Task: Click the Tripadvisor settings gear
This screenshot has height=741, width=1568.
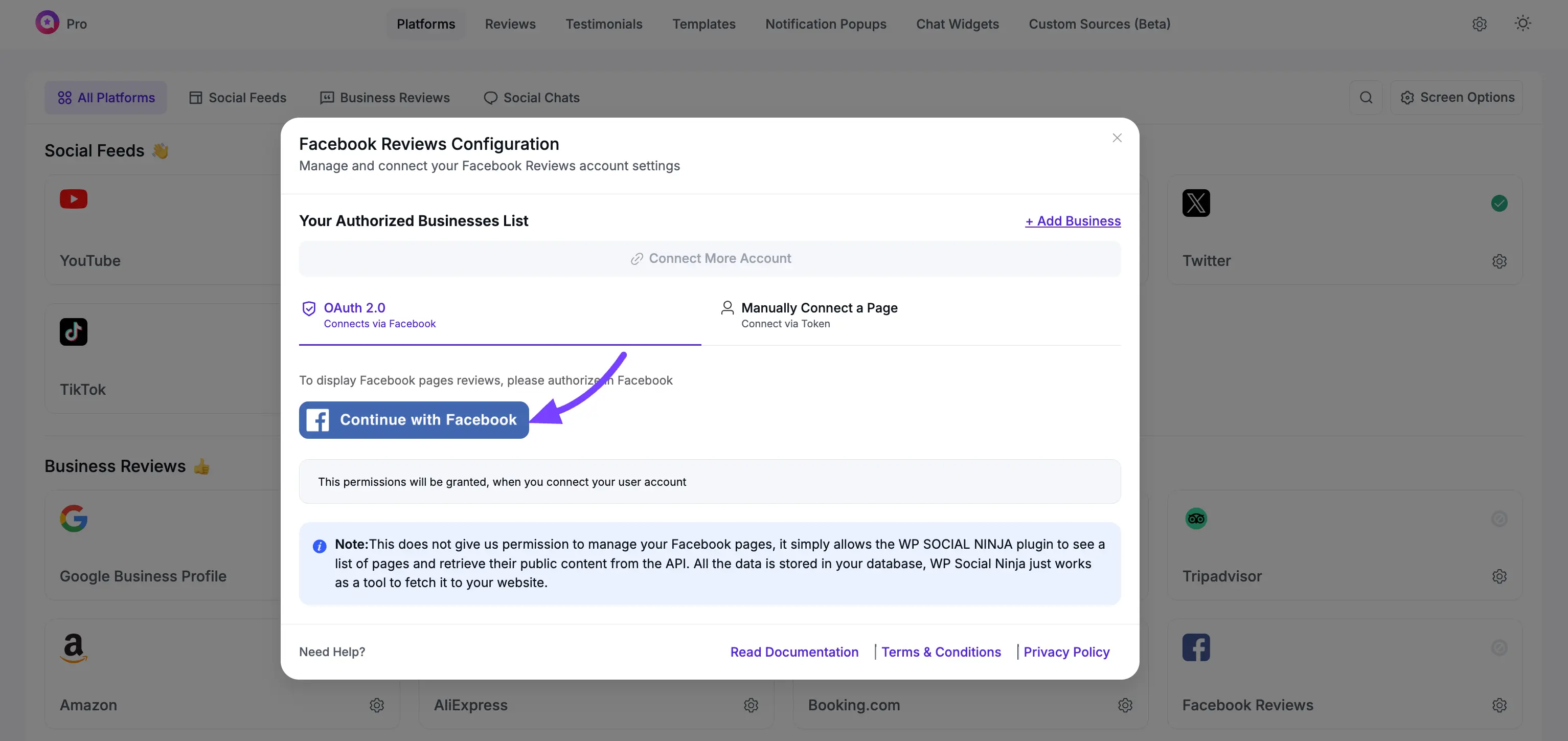Action: [x=1498, y=576]
